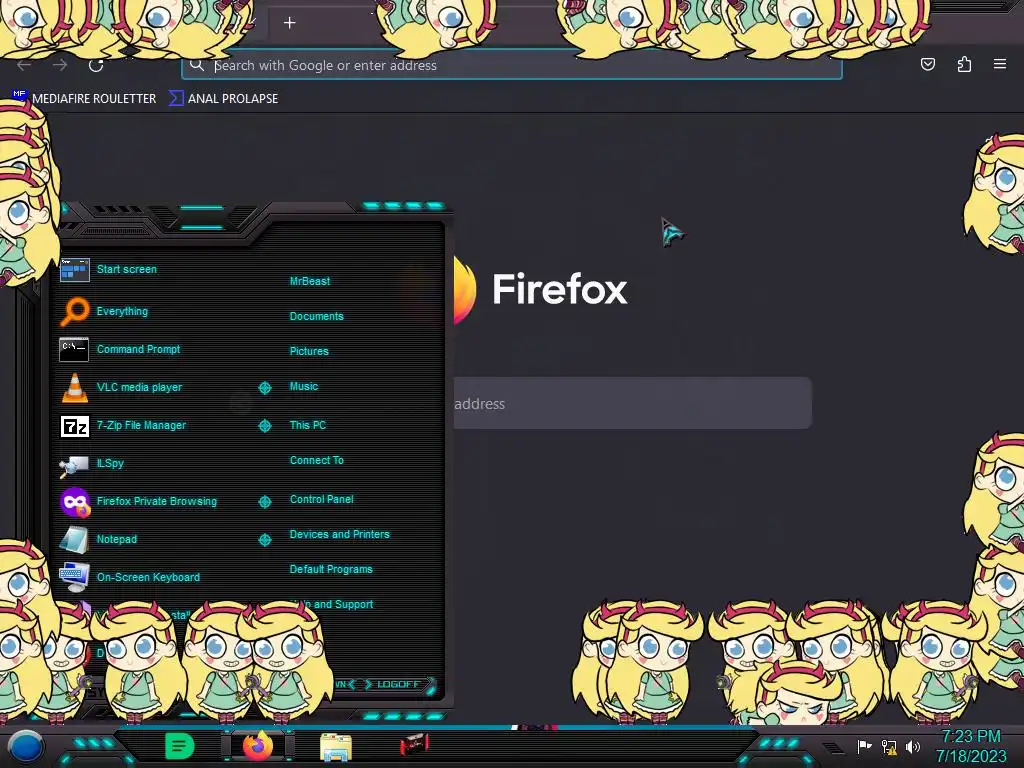Open Notepad icon
Image resolution: width=1024 pixels, height=768 pixels.
[x=74, y=539]
